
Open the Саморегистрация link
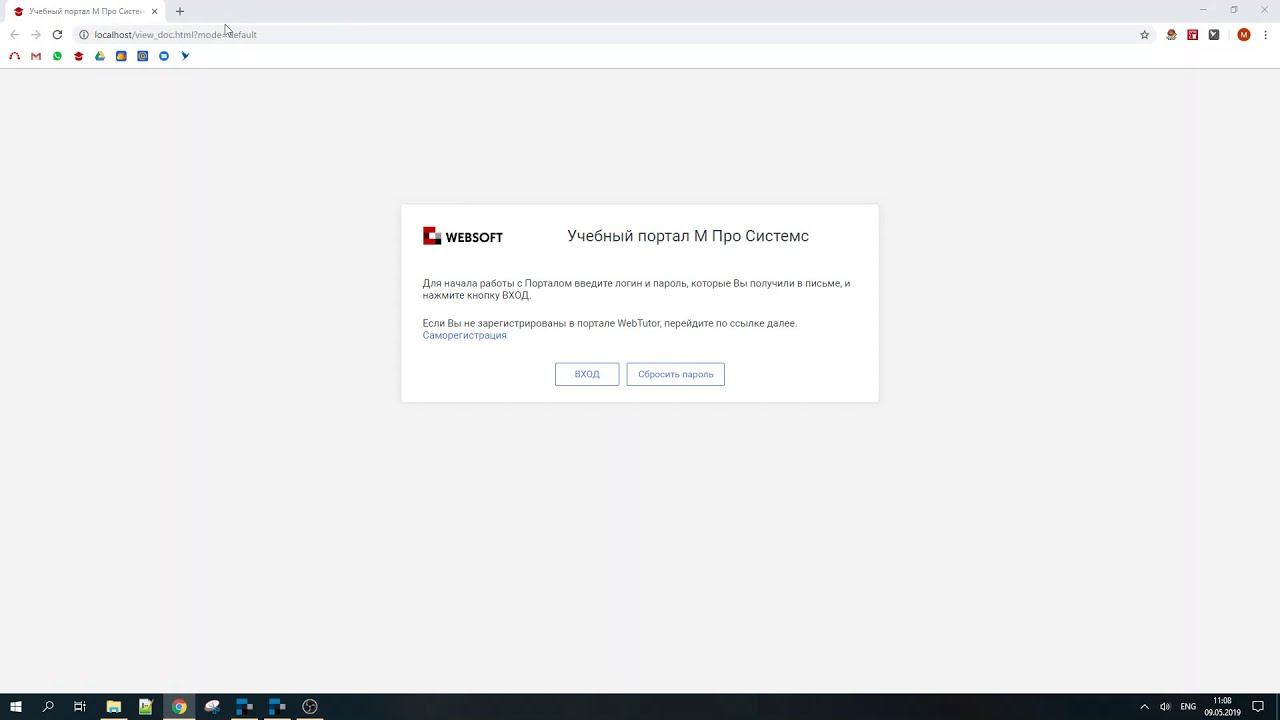(464, 335)
